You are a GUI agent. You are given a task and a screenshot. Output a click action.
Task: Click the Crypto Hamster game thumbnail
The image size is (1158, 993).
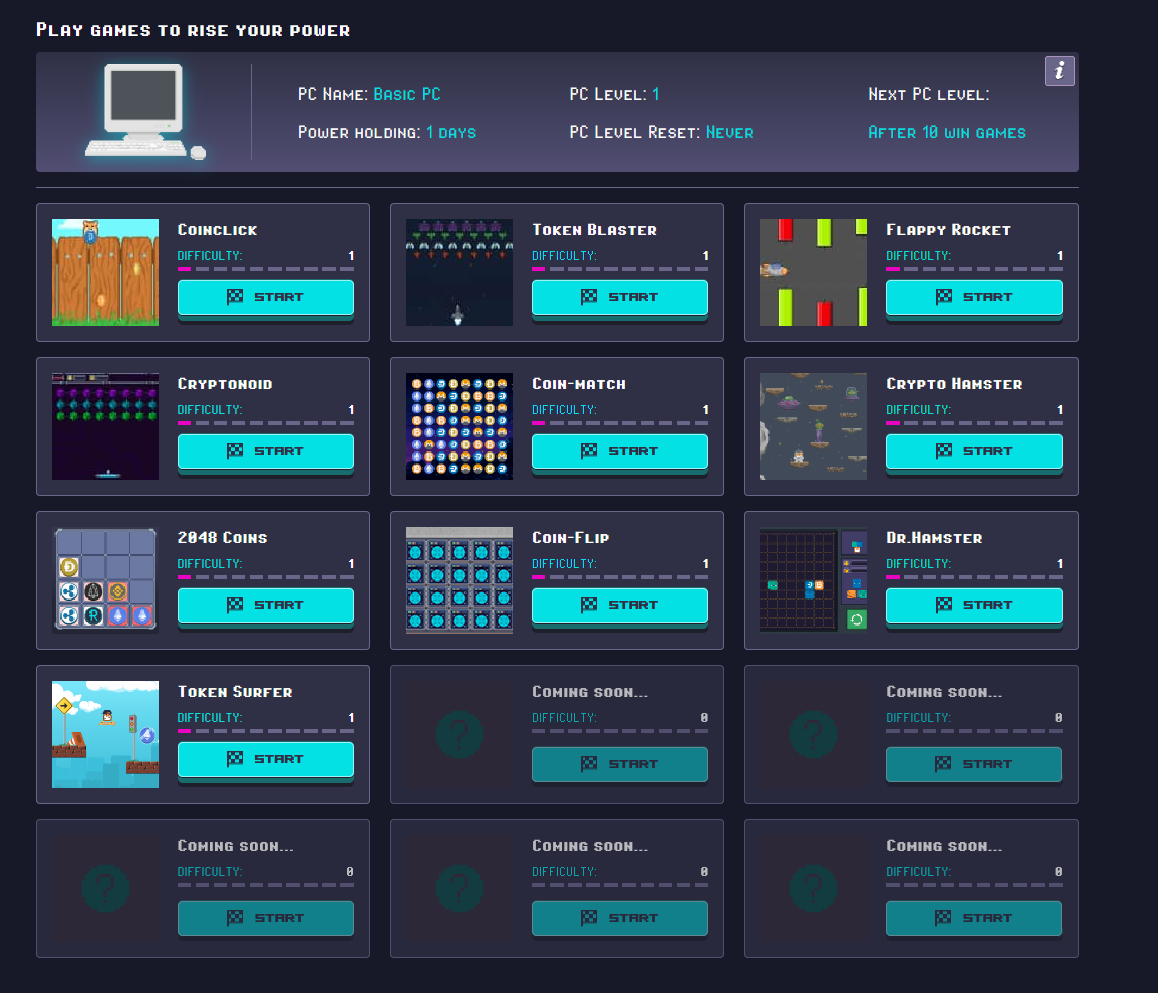(813, 427)
